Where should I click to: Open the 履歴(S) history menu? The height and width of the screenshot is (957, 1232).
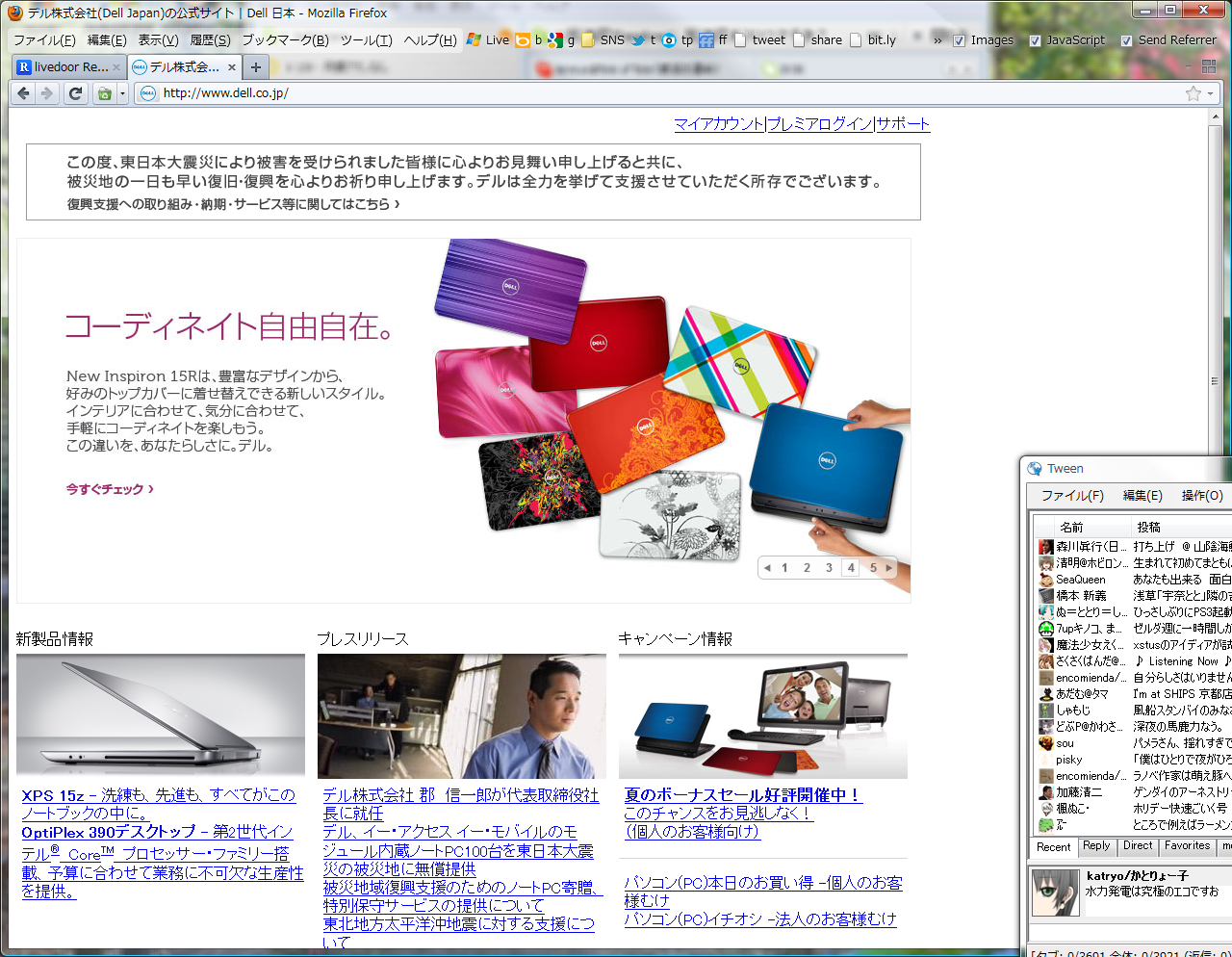(210, 40)
